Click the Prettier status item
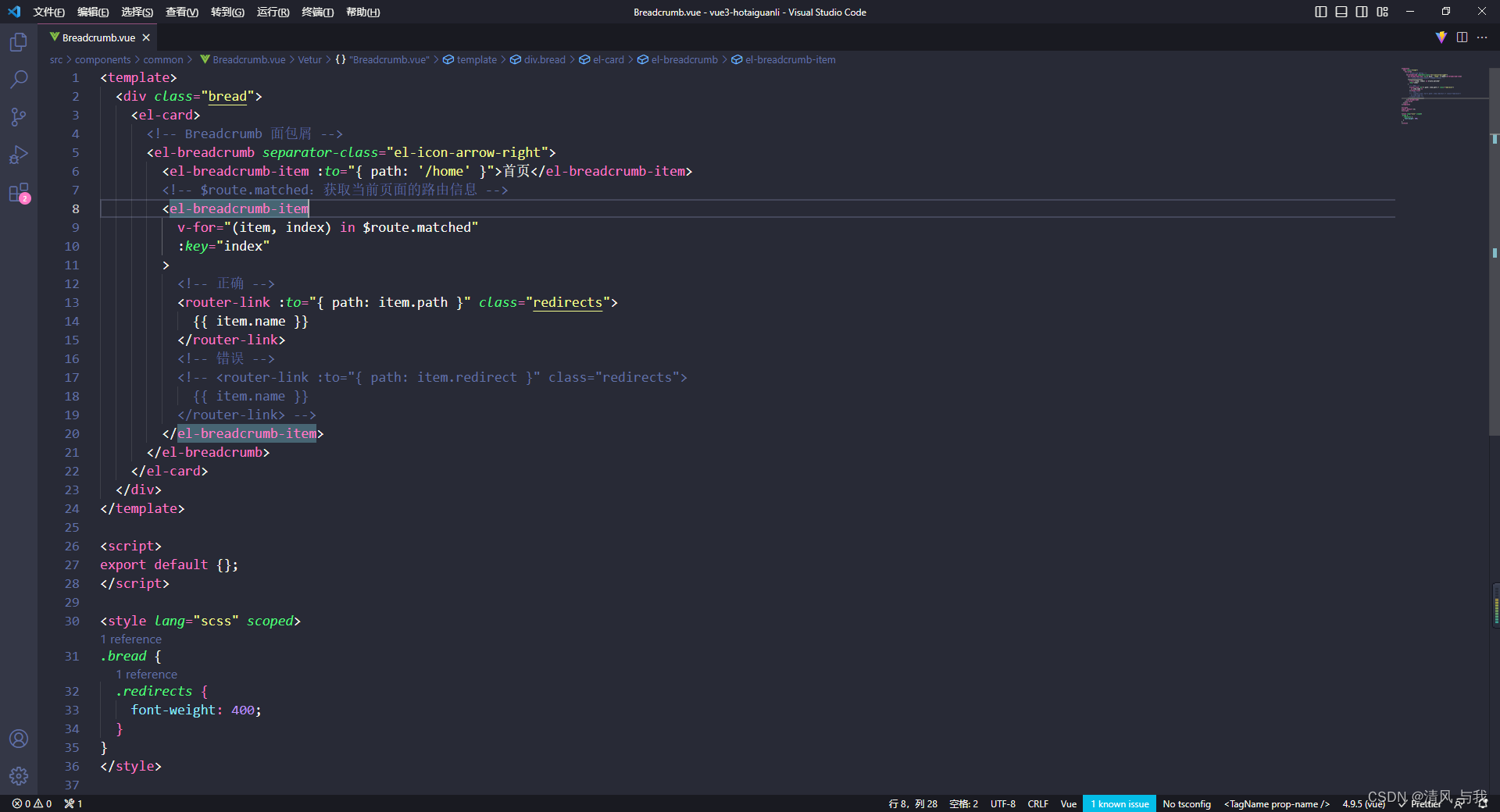The height and width of the screenshot is (812, 1500). pyautogui.click(x=1420, y=803)
